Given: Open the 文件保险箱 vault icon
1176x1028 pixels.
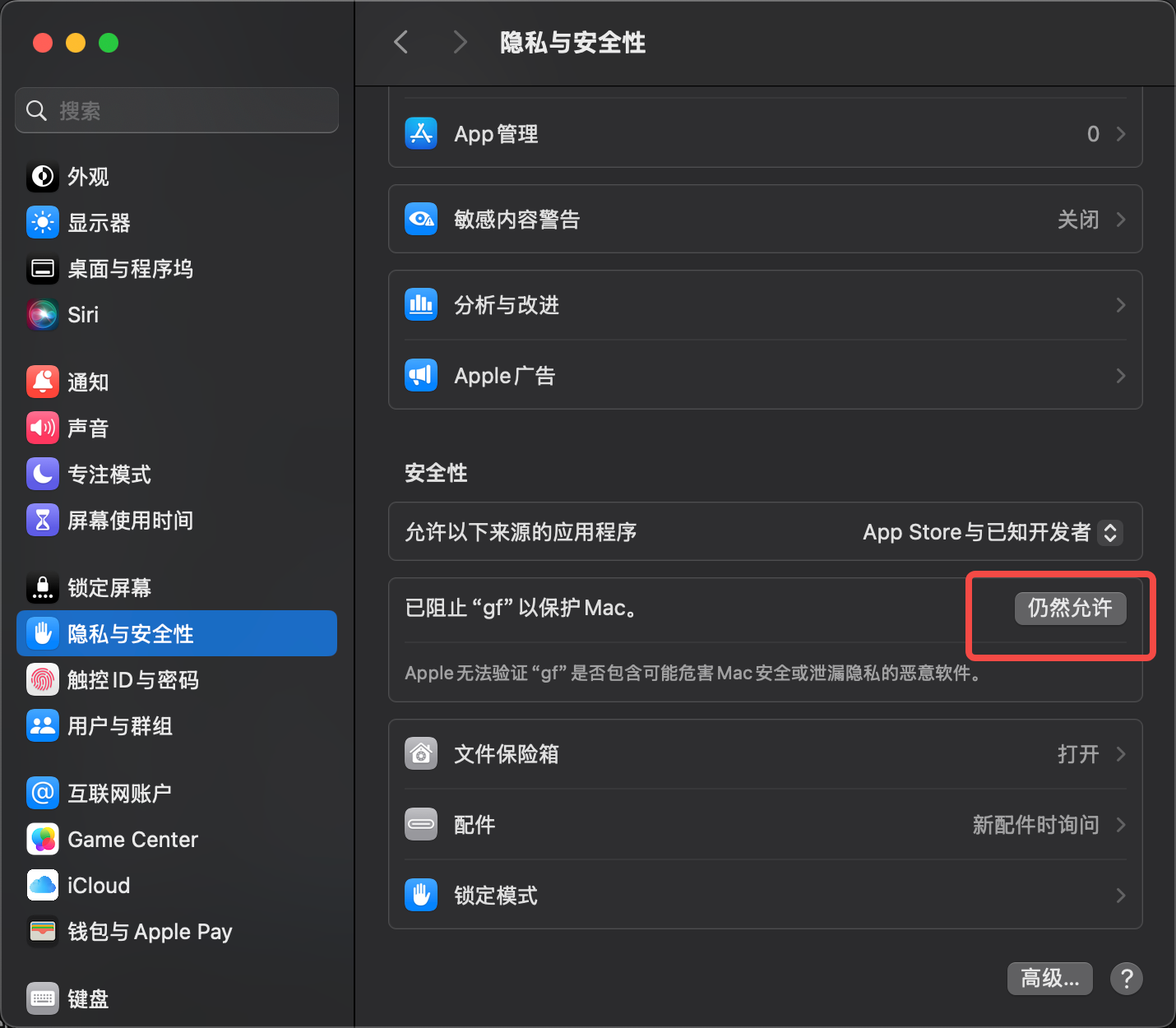Looking at the screenshot, I should pos(421,753).
